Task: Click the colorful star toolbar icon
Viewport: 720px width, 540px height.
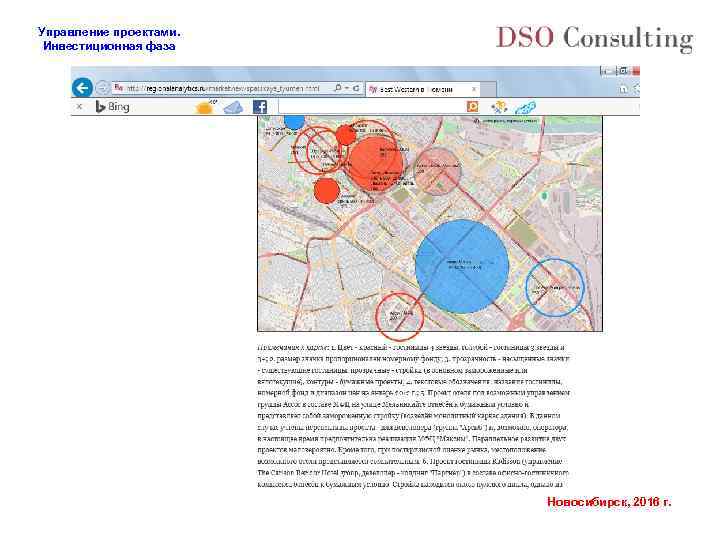Action: pos(499,107)
